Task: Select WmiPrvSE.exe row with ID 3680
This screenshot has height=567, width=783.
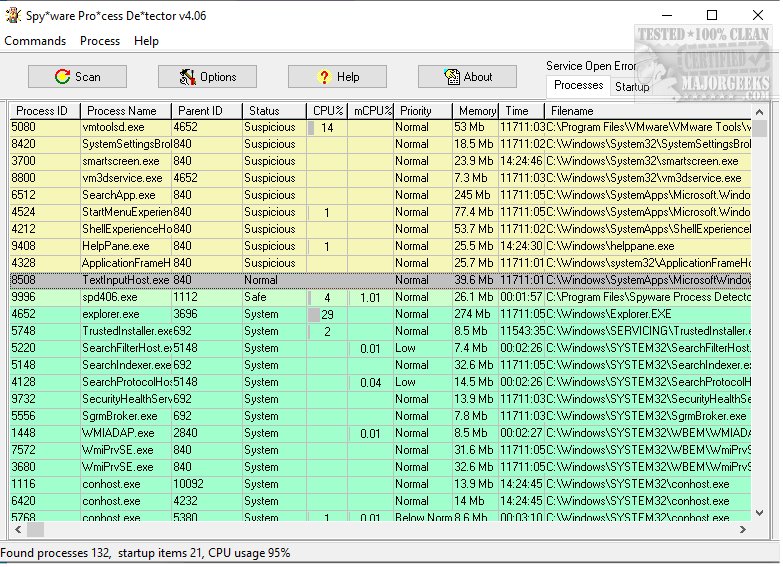Action: [x=380, y=467]
